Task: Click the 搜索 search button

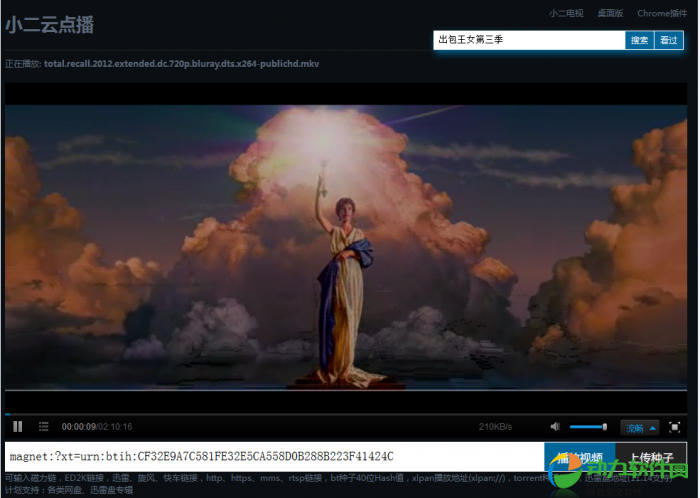Action: click(x=640, y=40)
